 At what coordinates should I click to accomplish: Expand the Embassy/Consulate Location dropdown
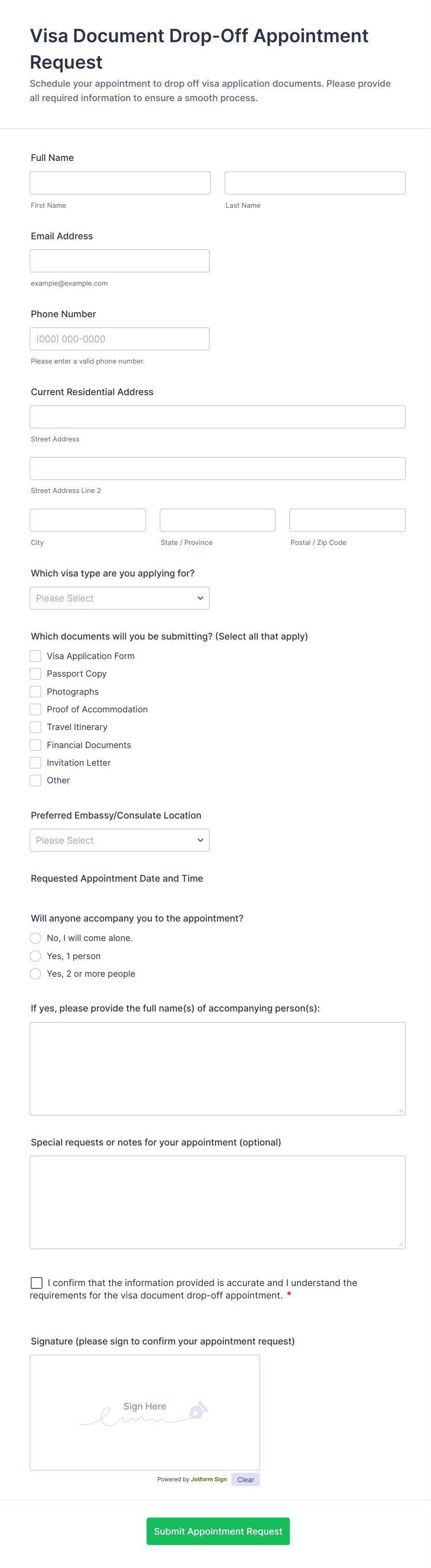119,840
